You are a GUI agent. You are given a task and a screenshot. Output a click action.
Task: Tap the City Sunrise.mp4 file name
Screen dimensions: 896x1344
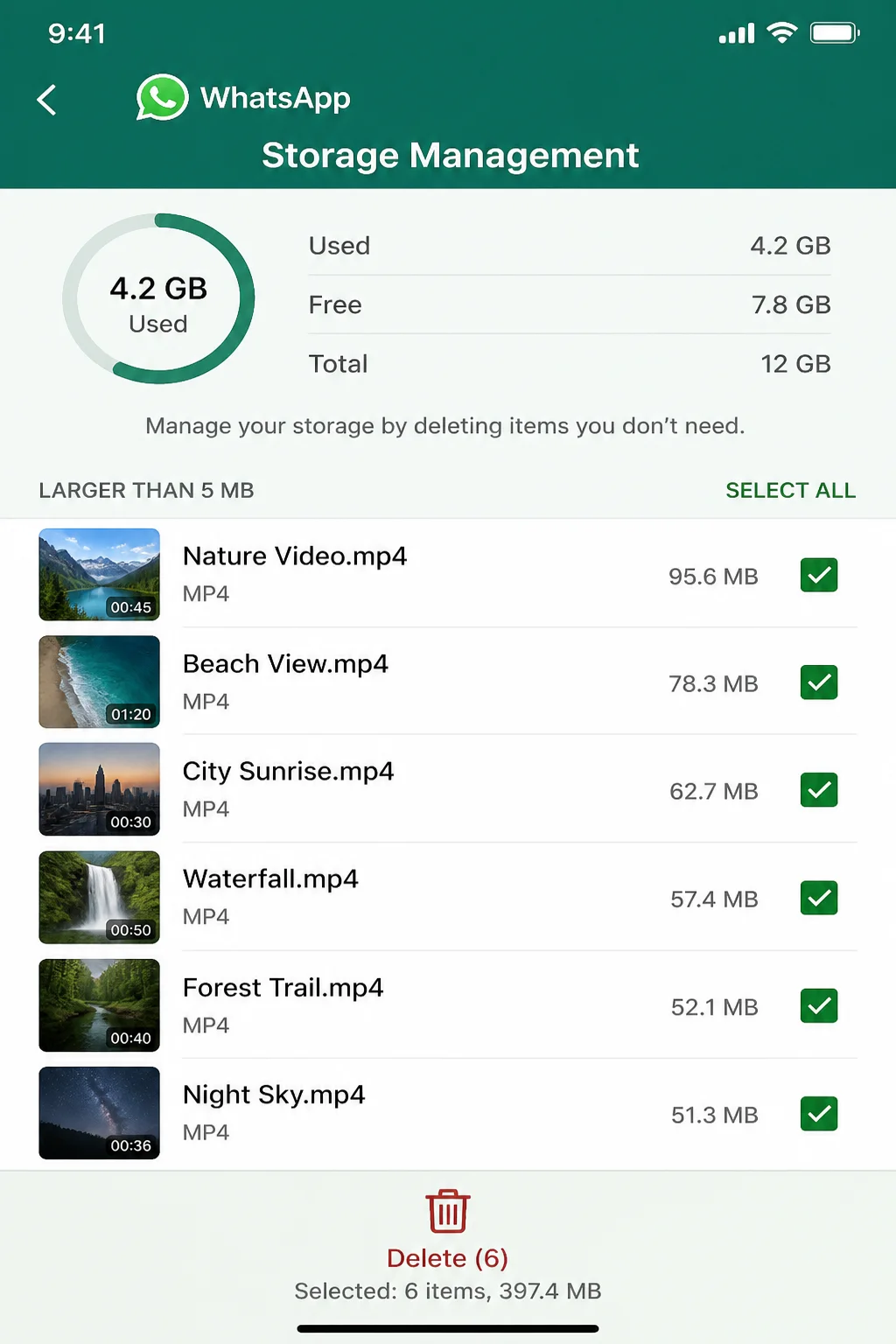click(x=288, y=771)
